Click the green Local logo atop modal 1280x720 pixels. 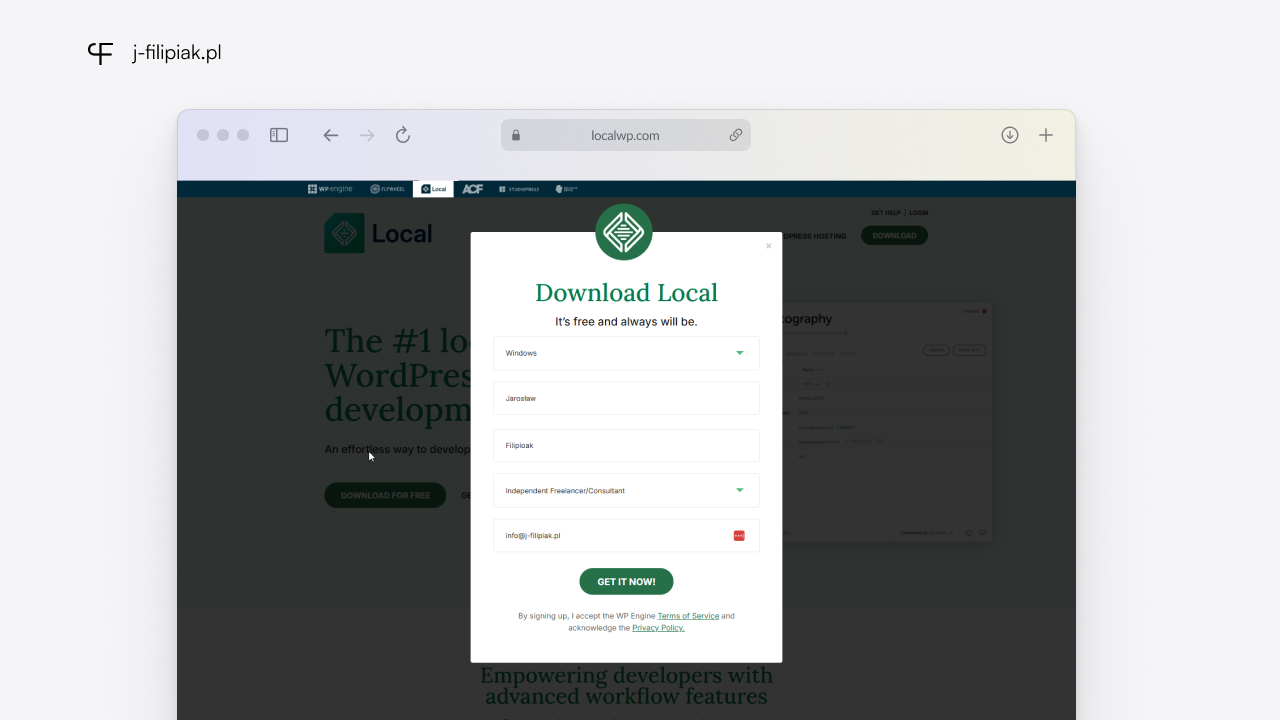coord(624,232)
